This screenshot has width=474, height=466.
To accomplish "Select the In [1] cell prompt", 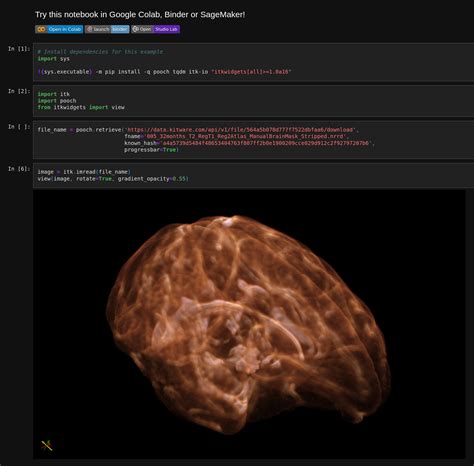I will tap(19, 49).
